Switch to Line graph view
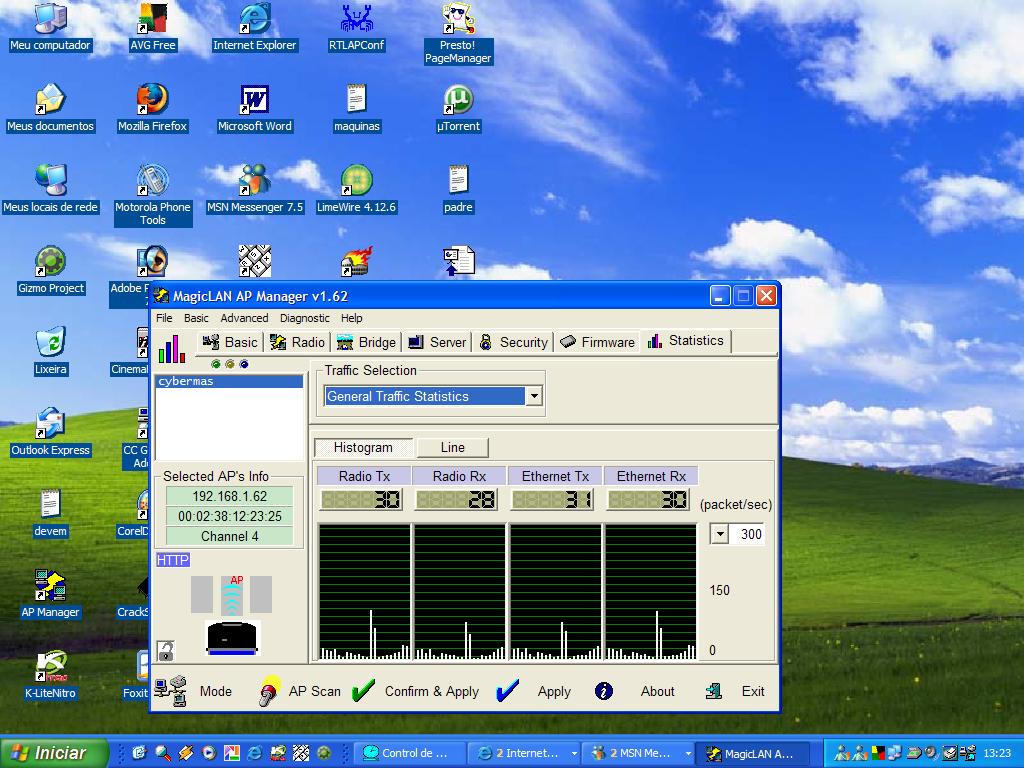 [x=452, y=448]
